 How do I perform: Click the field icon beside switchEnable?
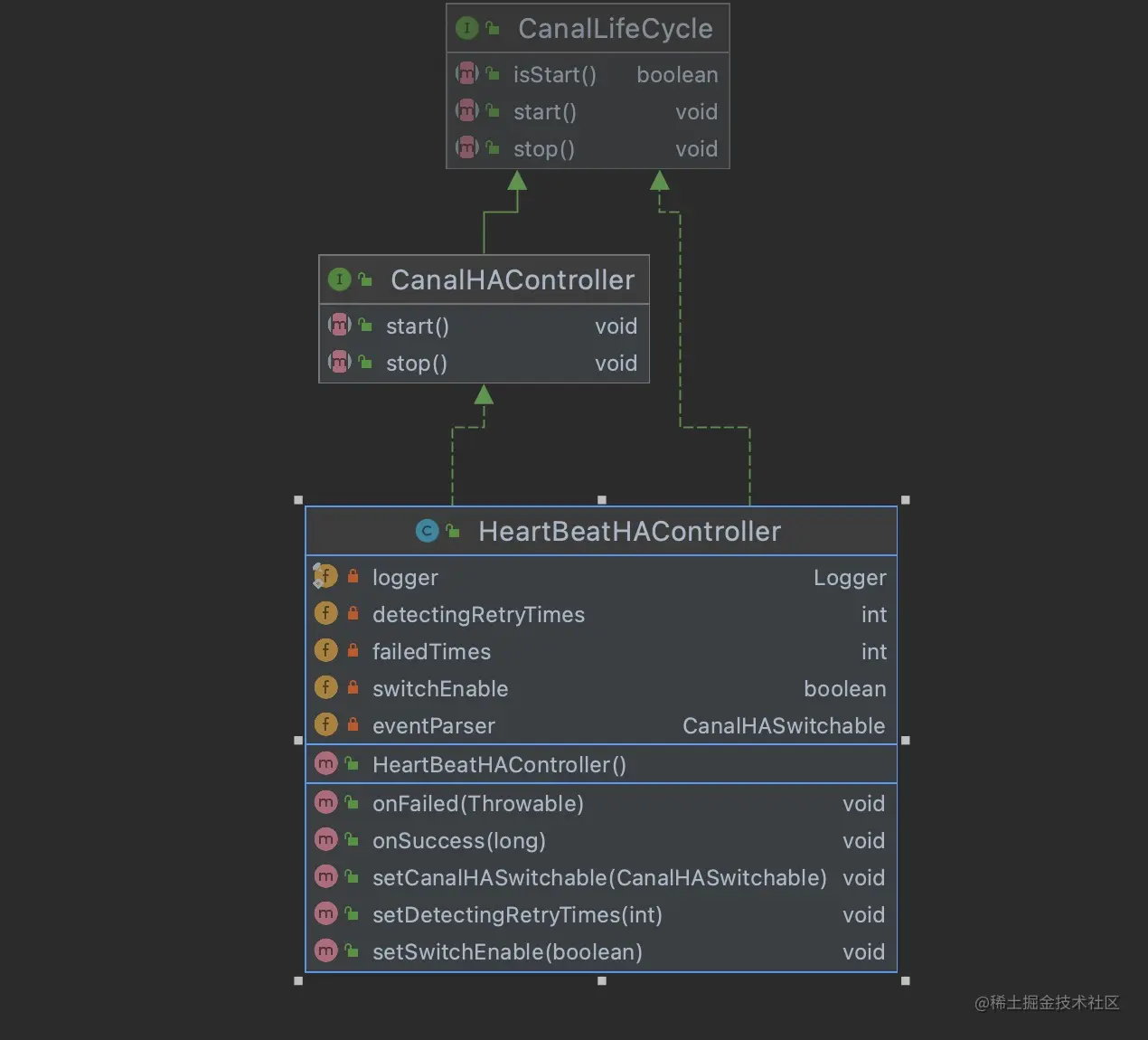pyautogui.click(x=325, y=687)
